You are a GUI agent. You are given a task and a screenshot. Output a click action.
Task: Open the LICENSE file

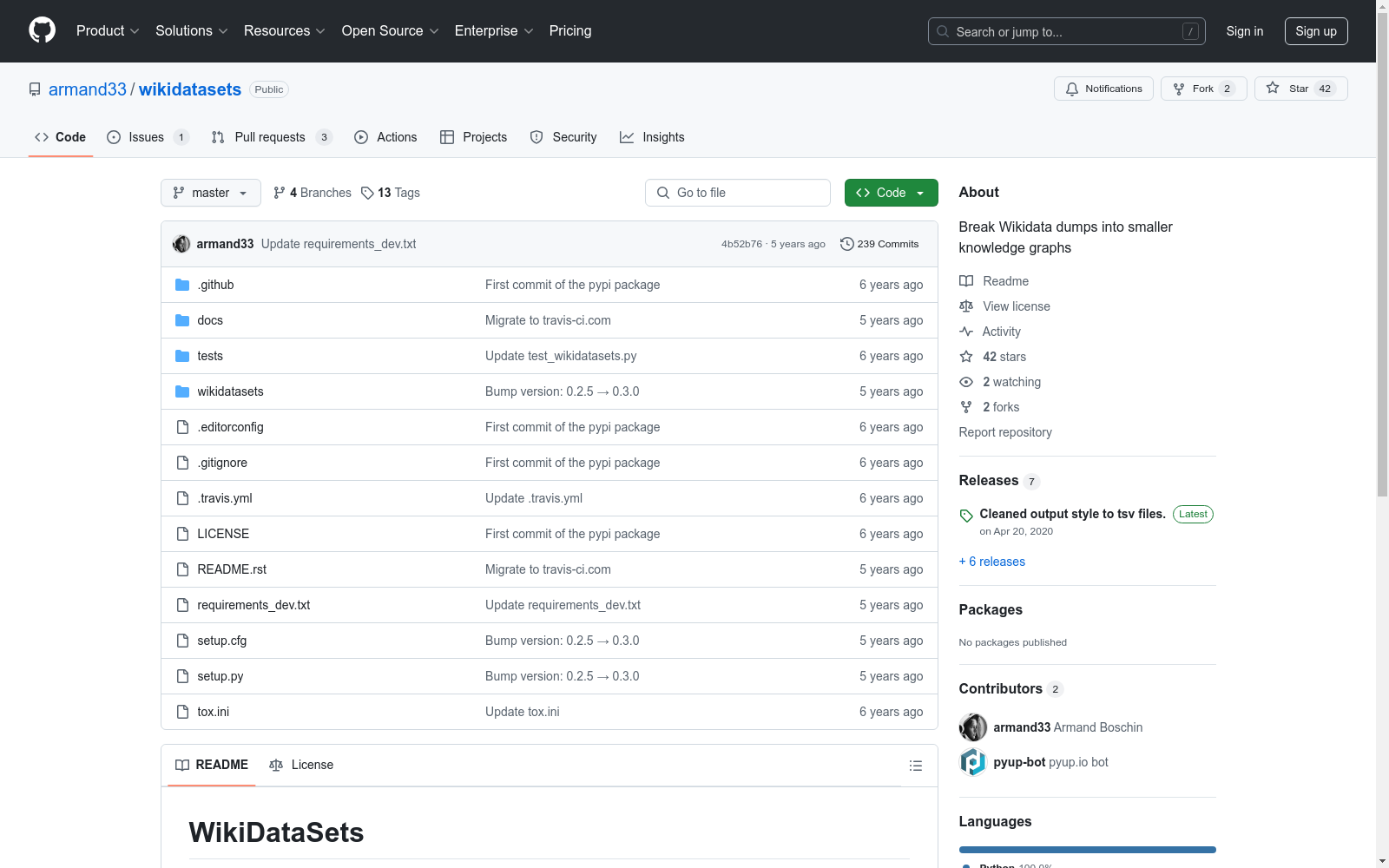click(x=223, y=534)
